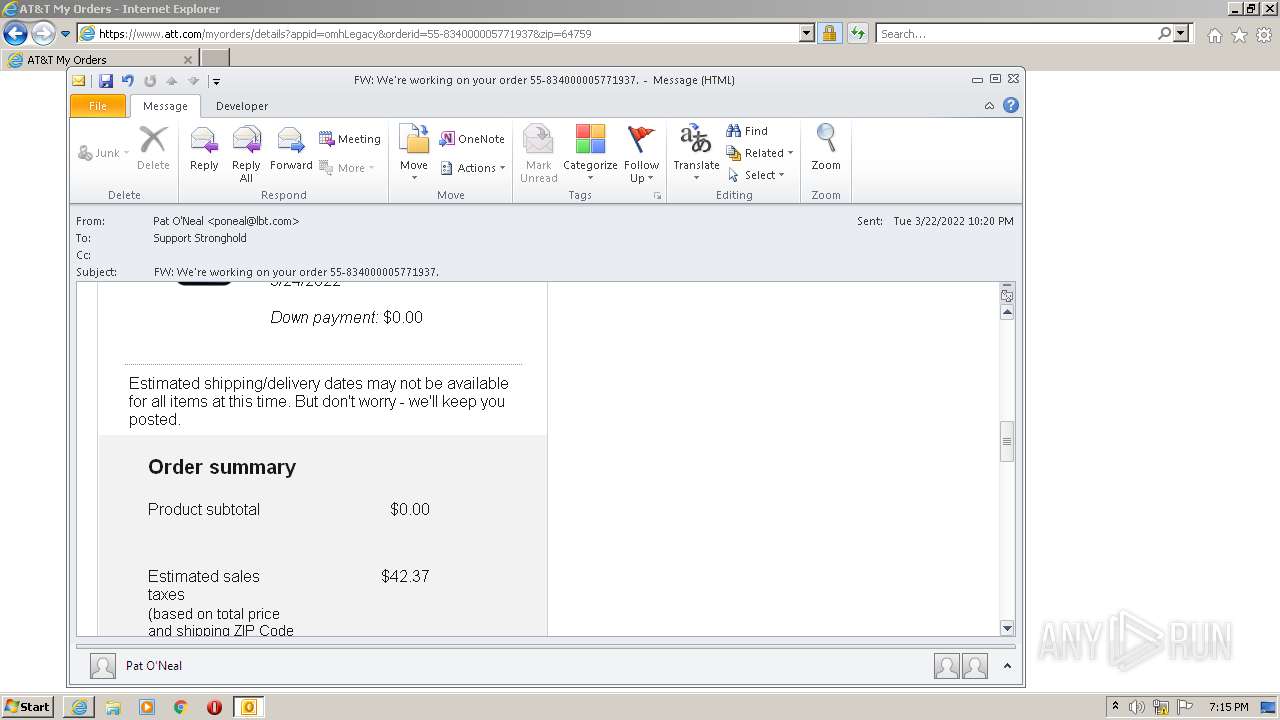1280x720 pixels.
Task: Mark the message as Unread
Action: [538, 153]
